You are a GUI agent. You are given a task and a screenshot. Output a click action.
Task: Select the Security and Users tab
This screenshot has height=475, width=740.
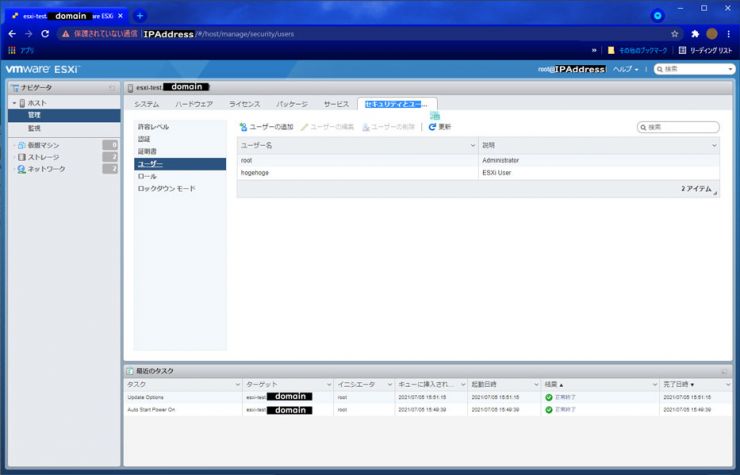click(397, 104)
